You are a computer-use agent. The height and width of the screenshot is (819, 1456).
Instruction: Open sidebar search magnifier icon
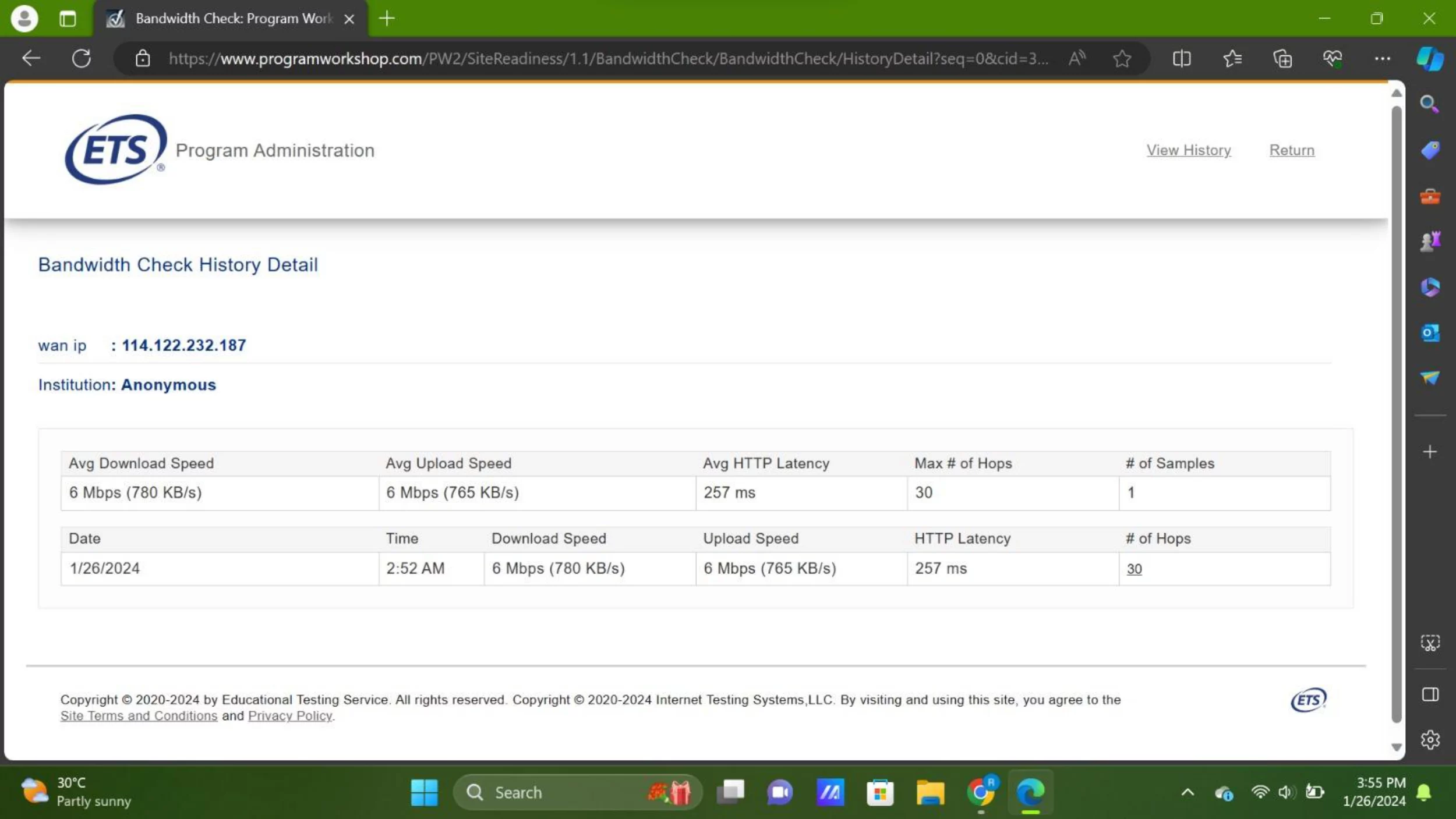tap(1430, 104)
